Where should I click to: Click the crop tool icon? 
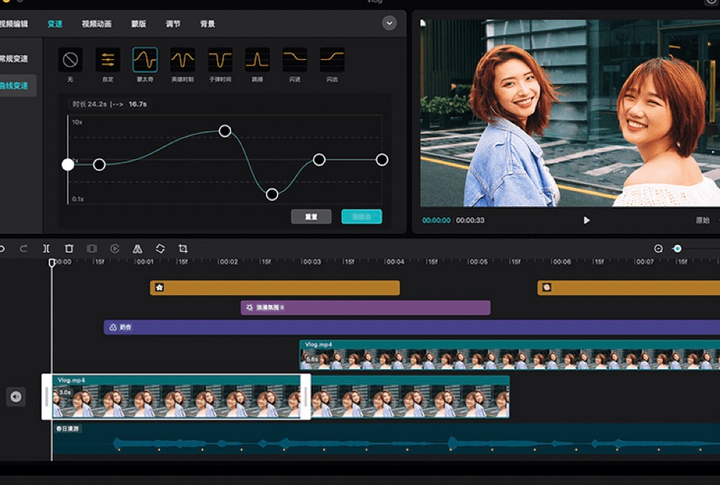tap(183, 248)
